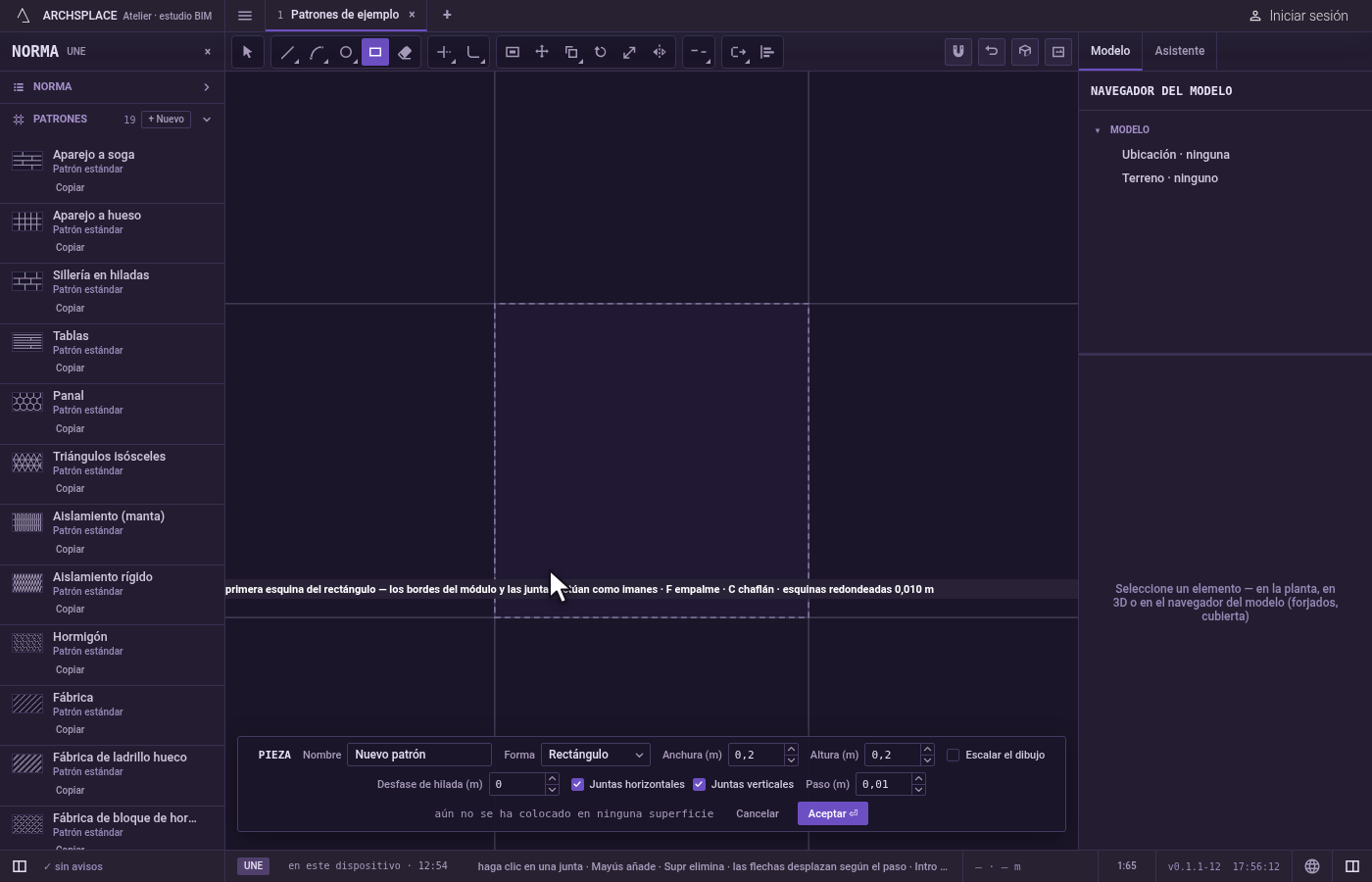Uncheck Juntas horizontales

click(577, 785)
